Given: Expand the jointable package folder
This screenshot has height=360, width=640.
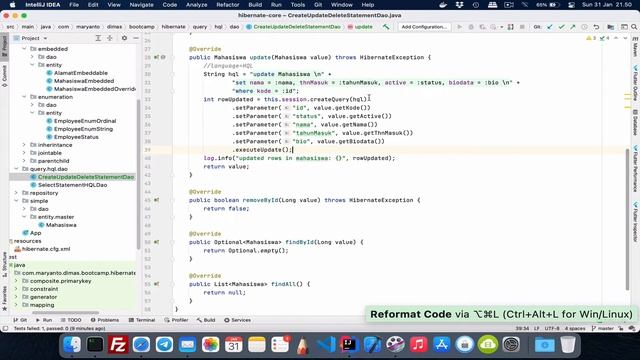Looking at the screenshot, I should [24, 153].
